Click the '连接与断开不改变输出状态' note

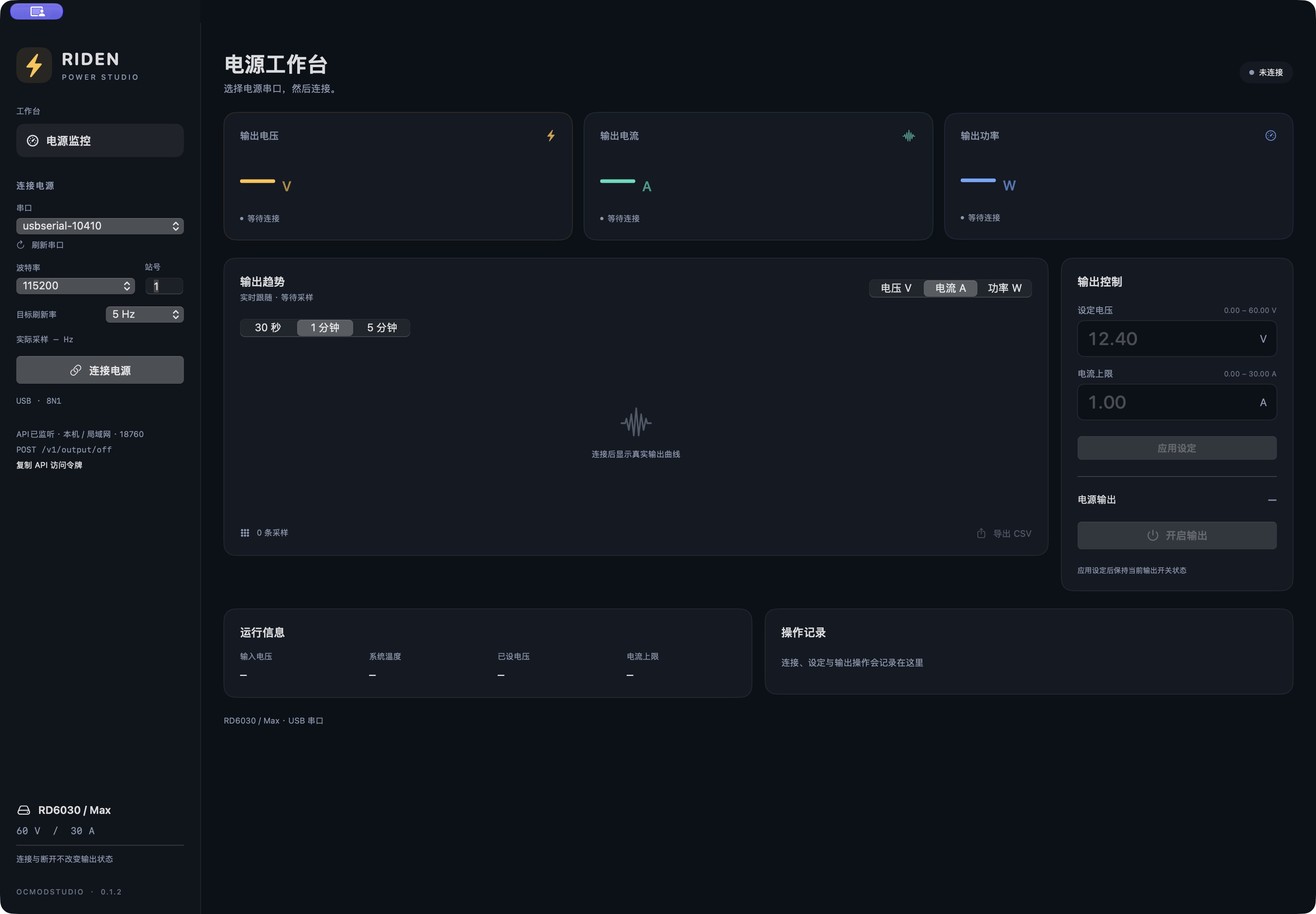pos(65,859)
